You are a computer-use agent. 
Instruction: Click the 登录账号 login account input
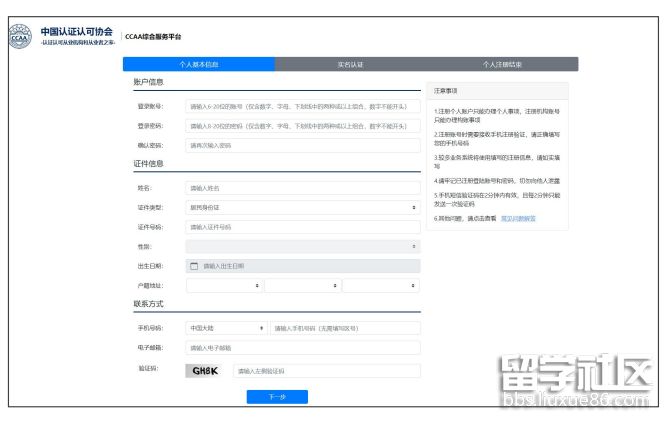click(x=302, y=106)
